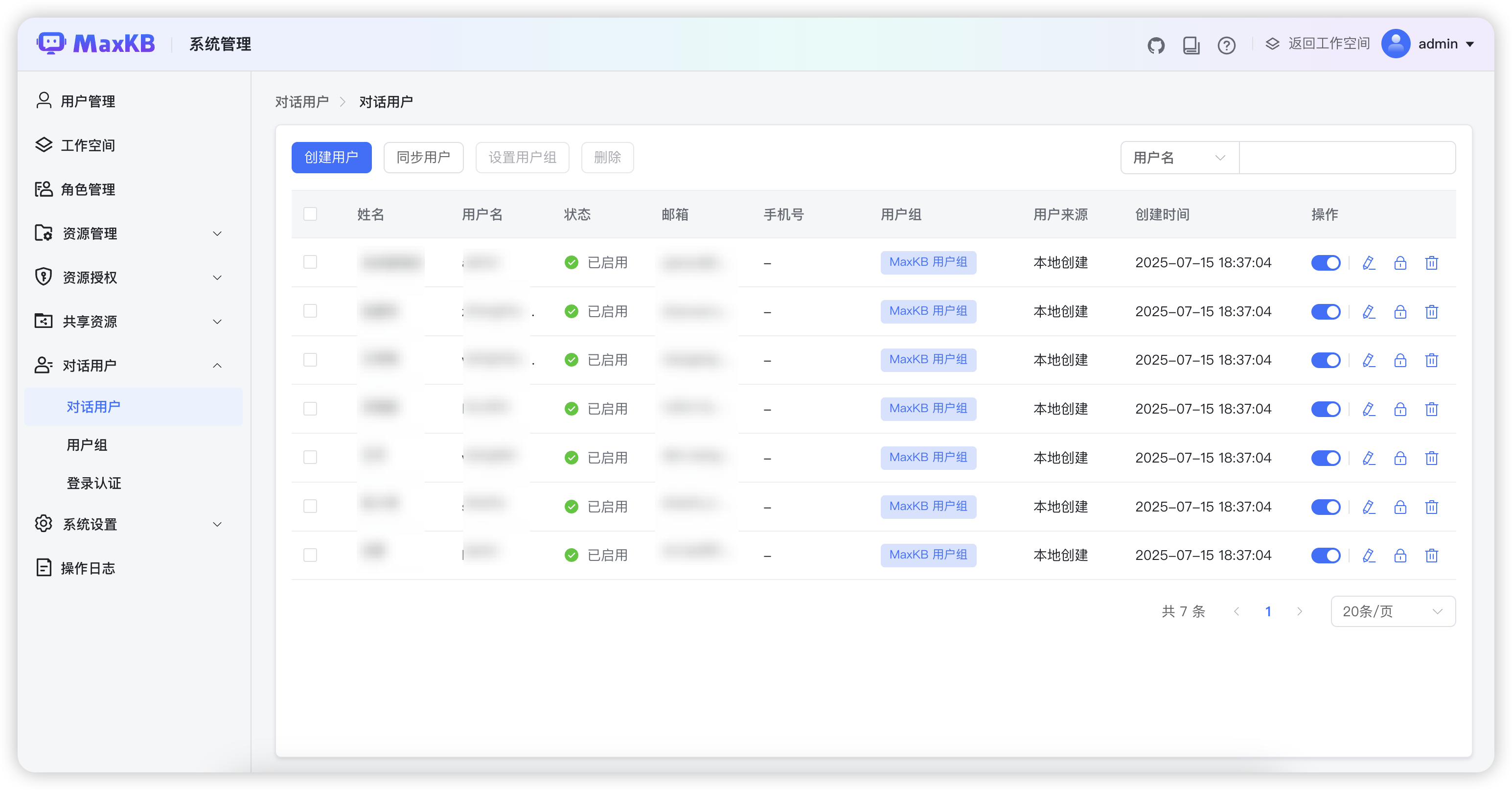Open the help question-mark icon
Image resolution: width=1512 pixels, height=790 pixels.
(1226, 44)
